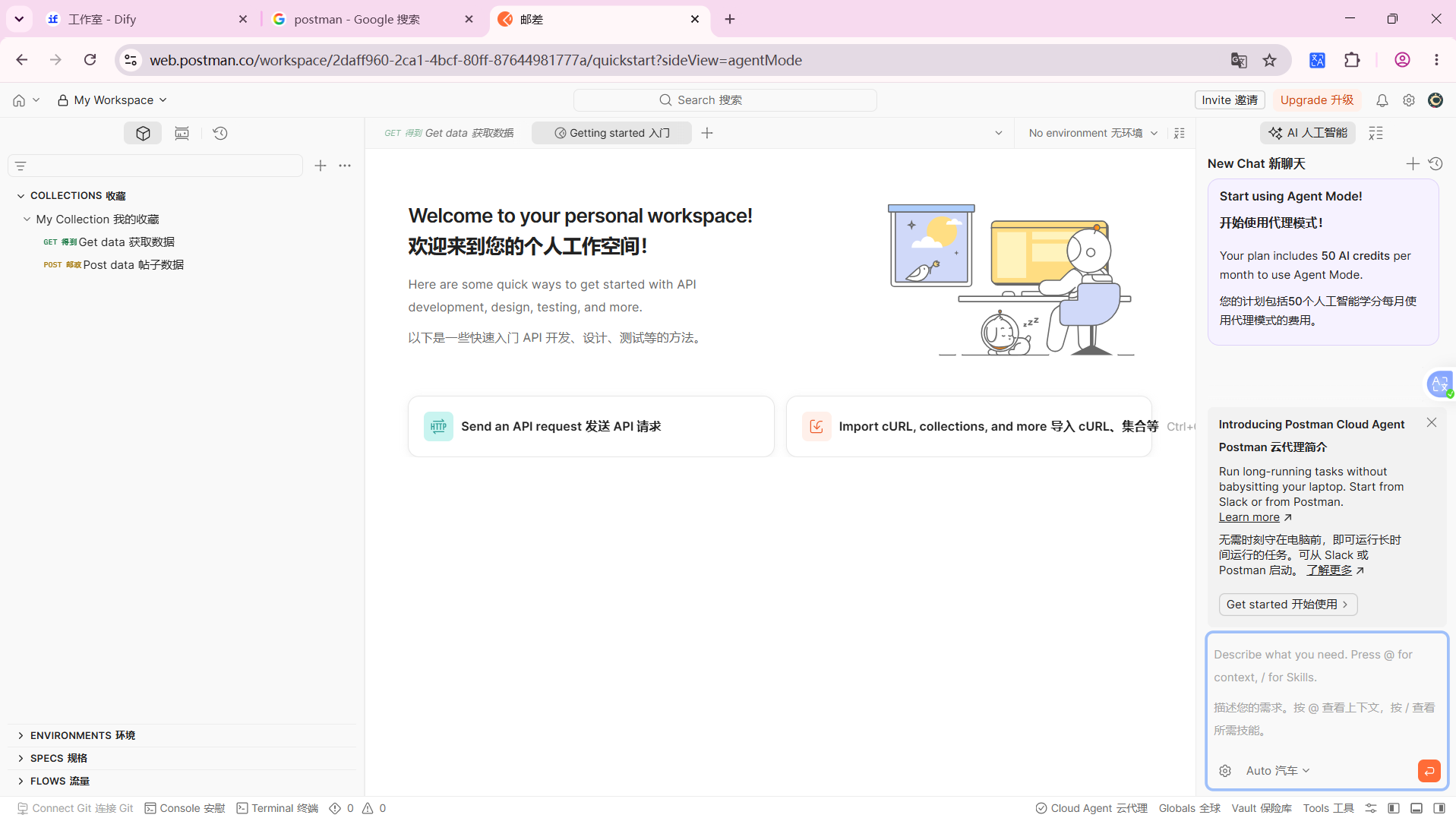Click Import cURL, collections card
The height and width of the screenshot is (818, 1456).
(969, 426)
